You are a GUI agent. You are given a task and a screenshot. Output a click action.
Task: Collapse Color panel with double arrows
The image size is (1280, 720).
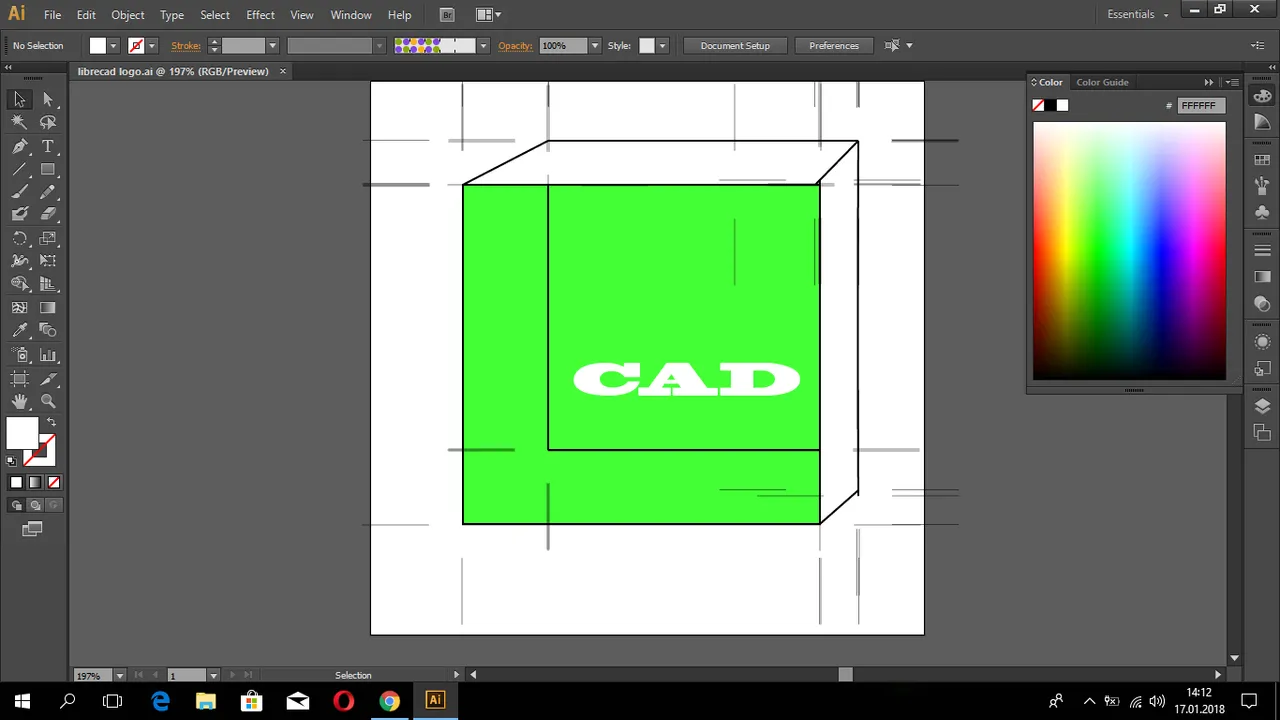coord(1209,82)
